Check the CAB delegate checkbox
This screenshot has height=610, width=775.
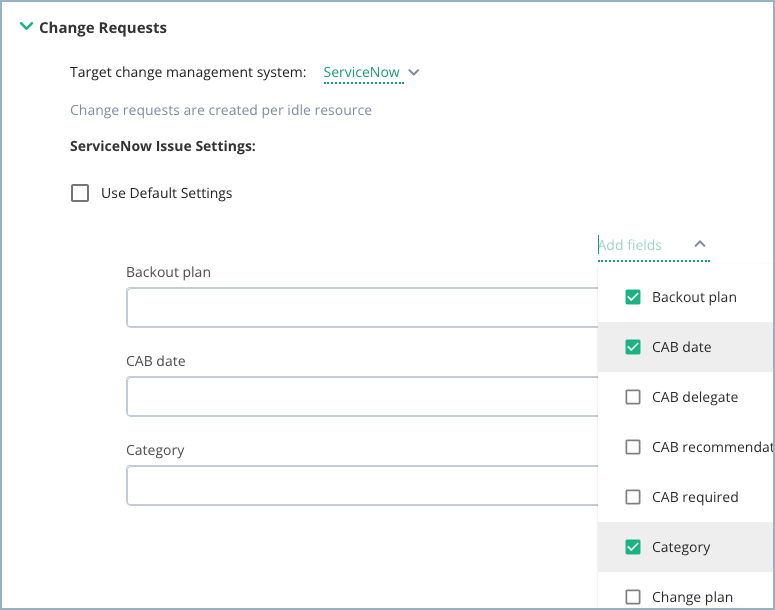633,397
